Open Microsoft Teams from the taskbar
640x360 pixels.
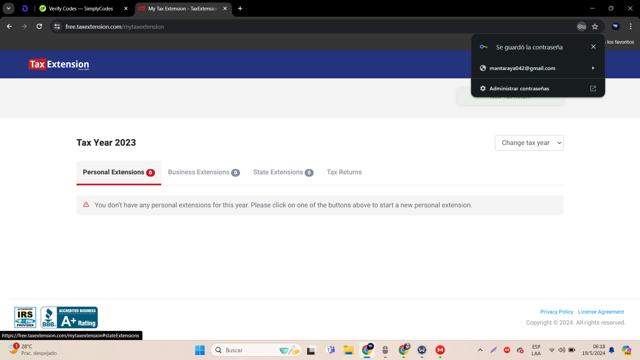point(331,350)
